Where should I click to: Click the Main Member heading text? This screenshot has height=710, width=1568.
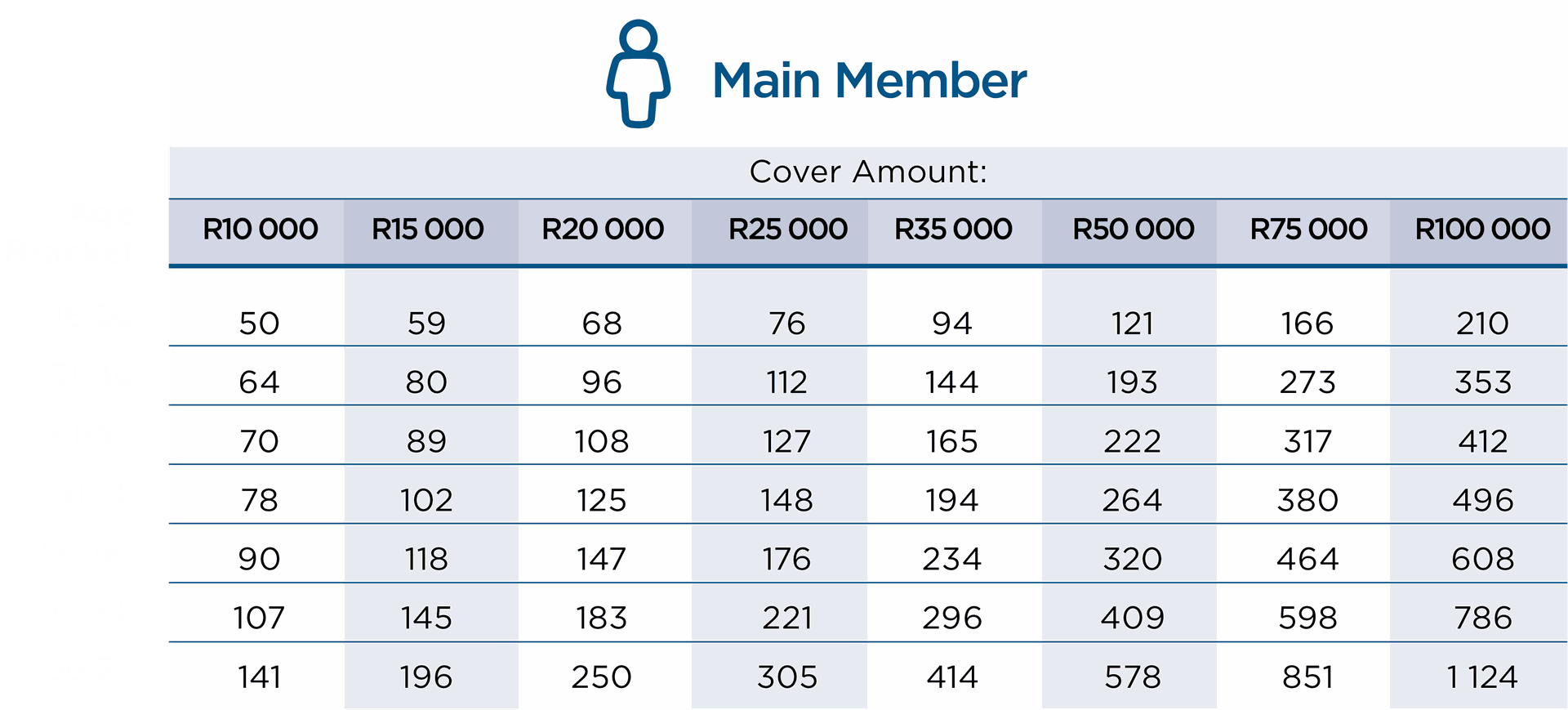tap(869, 81)
